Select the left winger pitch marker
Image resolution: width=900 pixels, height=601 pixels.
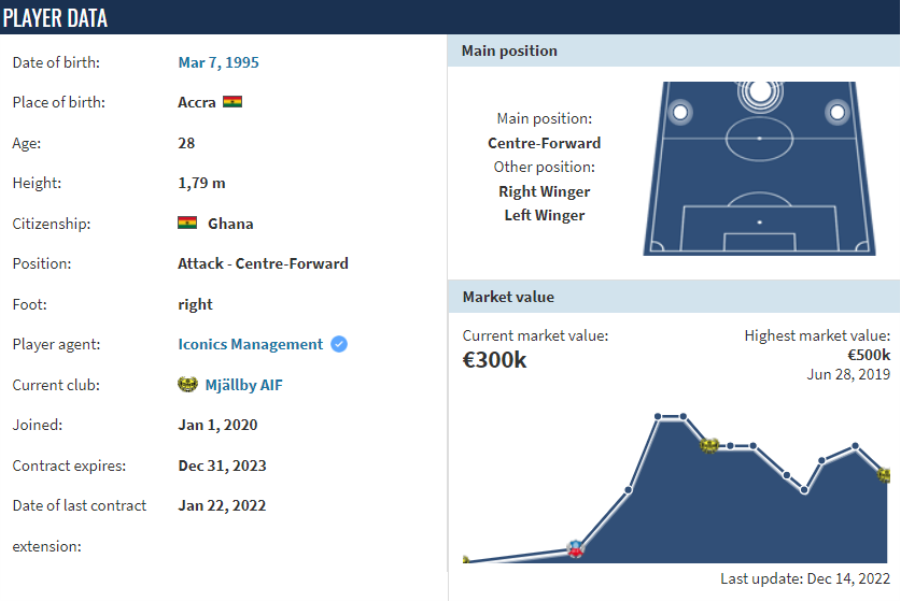click(680, 112)
